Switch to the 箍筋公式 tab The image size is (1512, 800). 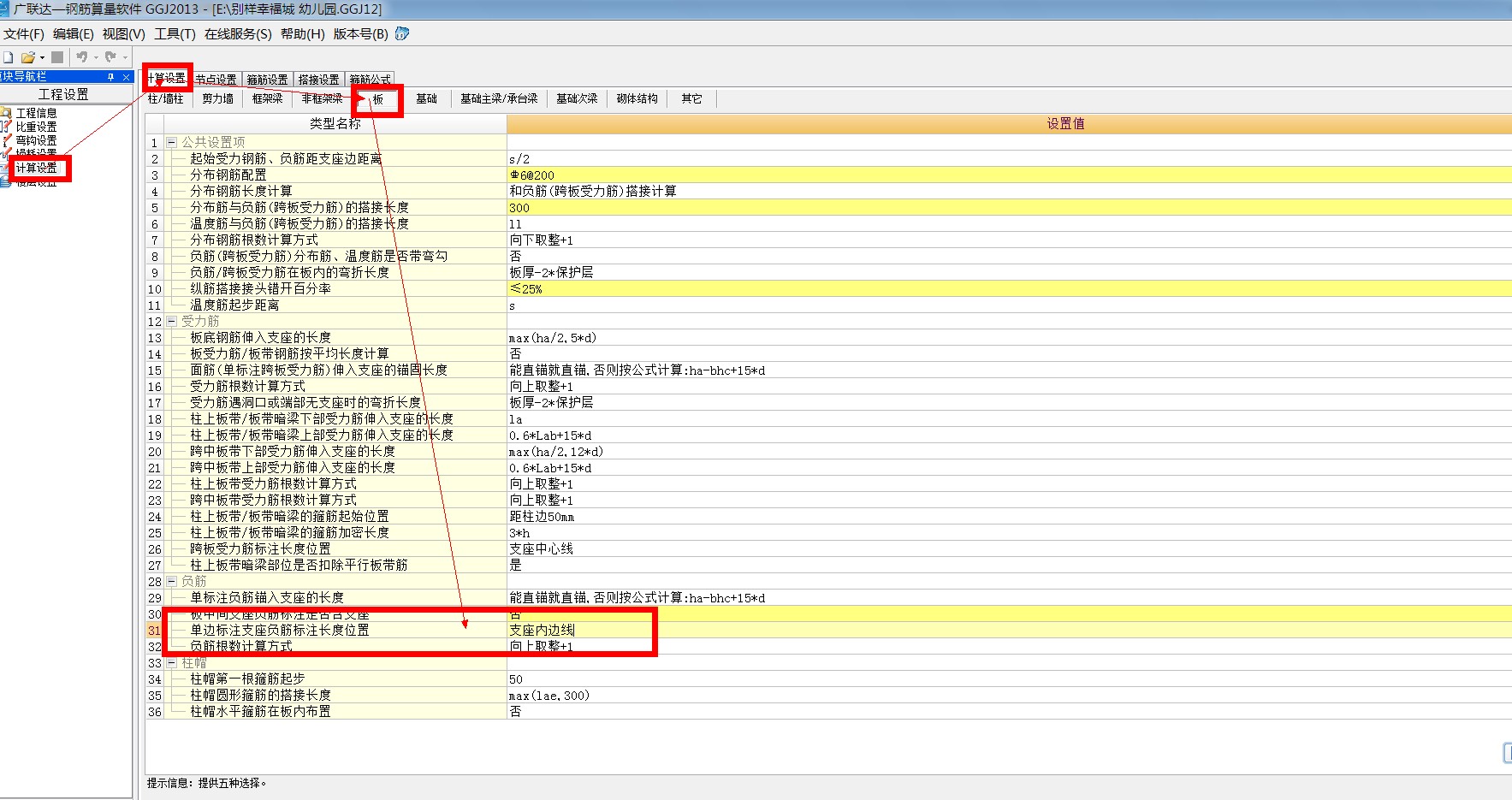[x=370, y=80]
